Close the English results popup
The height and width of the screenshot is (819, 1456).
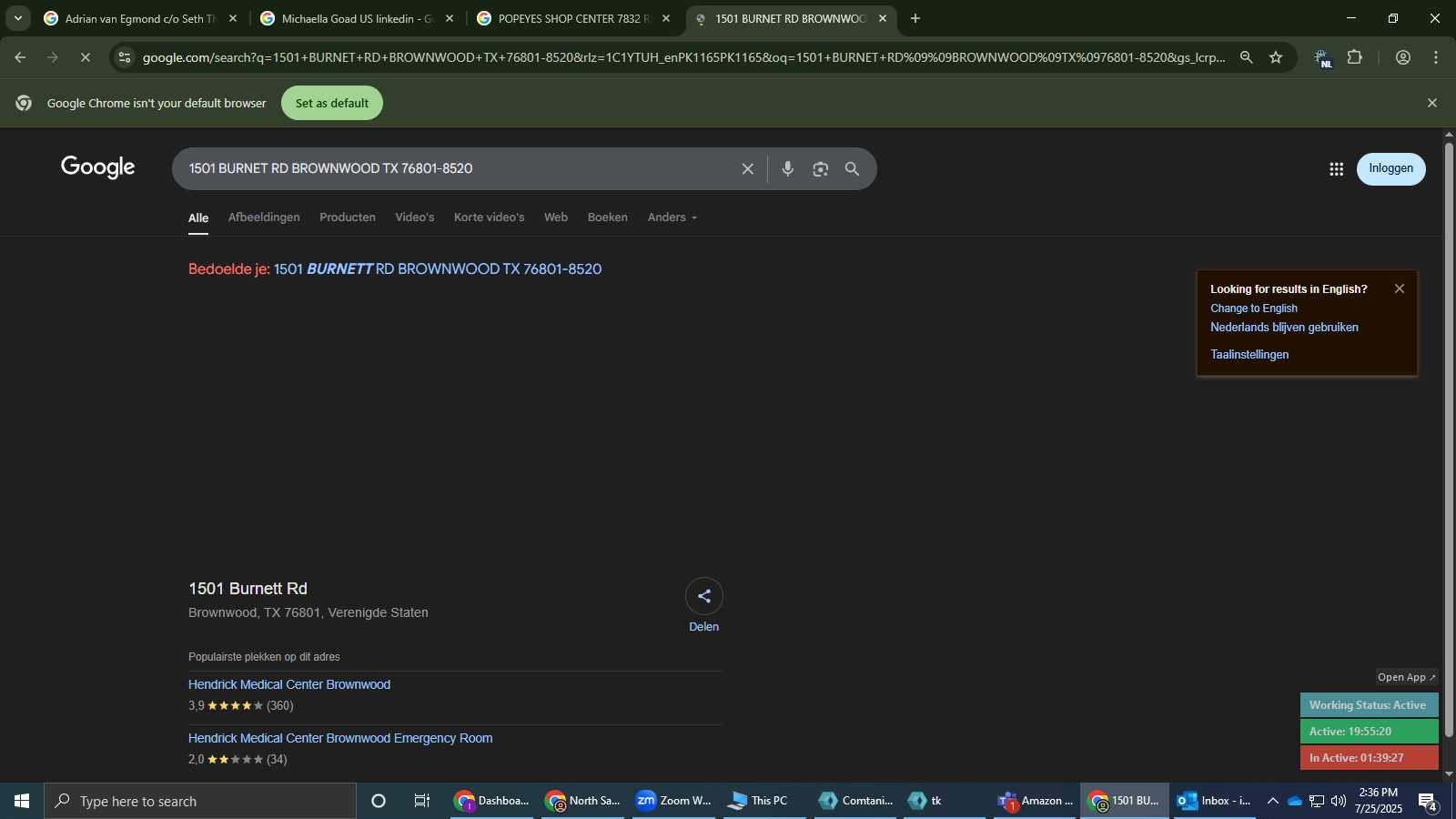(1400, 288)
